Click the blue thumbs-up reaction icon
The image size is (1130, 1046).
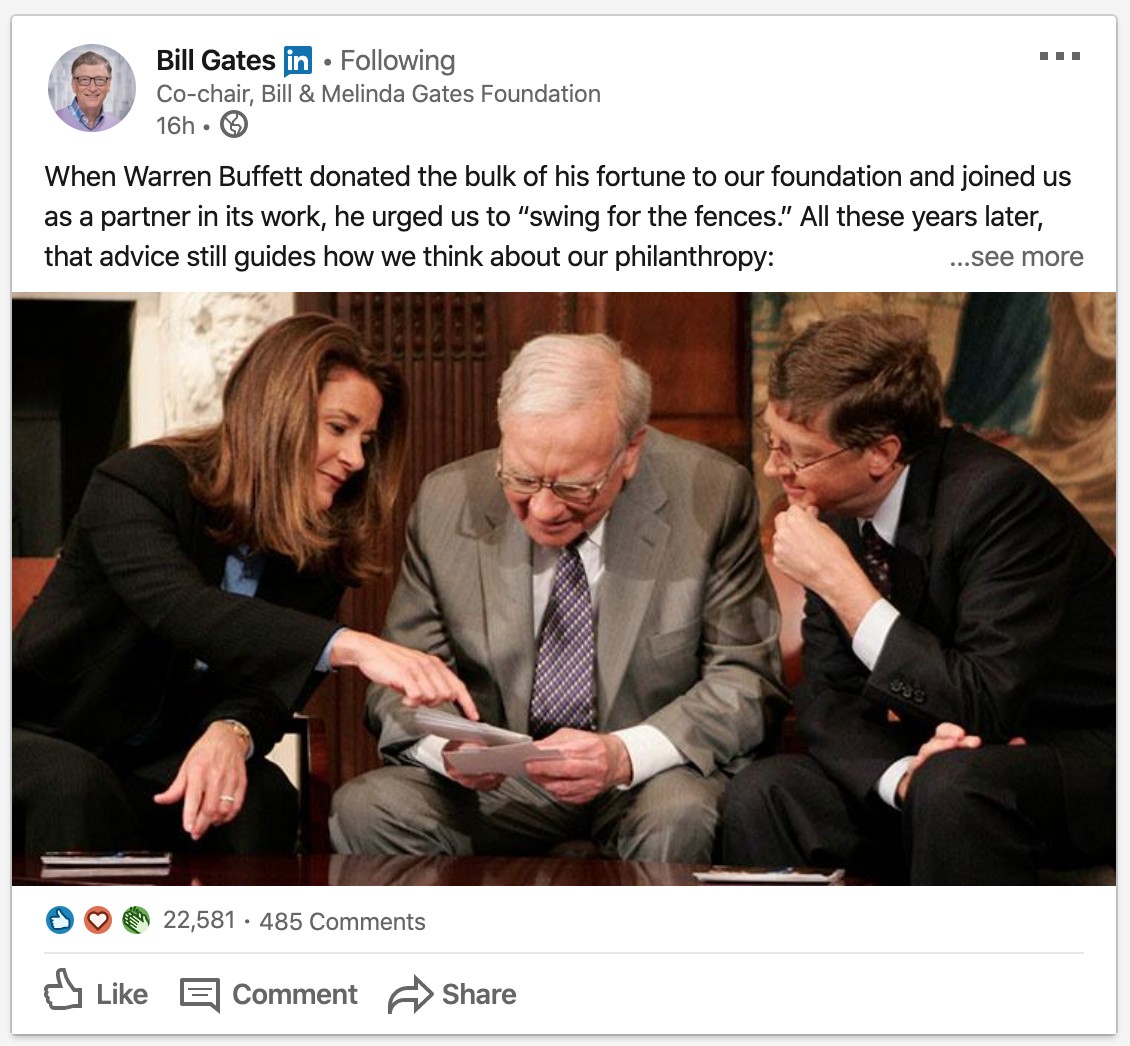(x=60, y=920)
